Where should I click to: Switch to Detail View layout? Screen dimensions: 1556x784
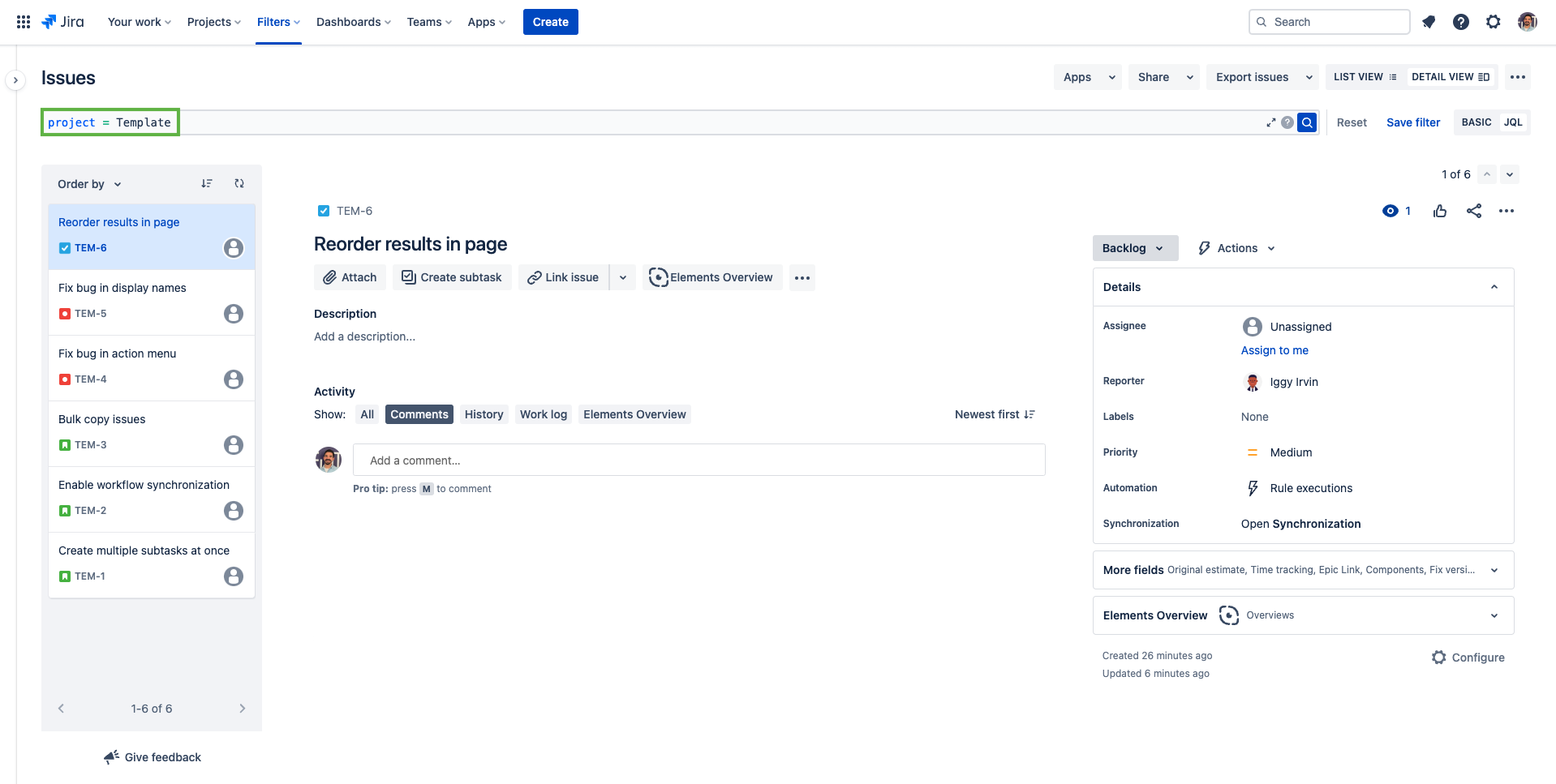[x=1450, y=77]
